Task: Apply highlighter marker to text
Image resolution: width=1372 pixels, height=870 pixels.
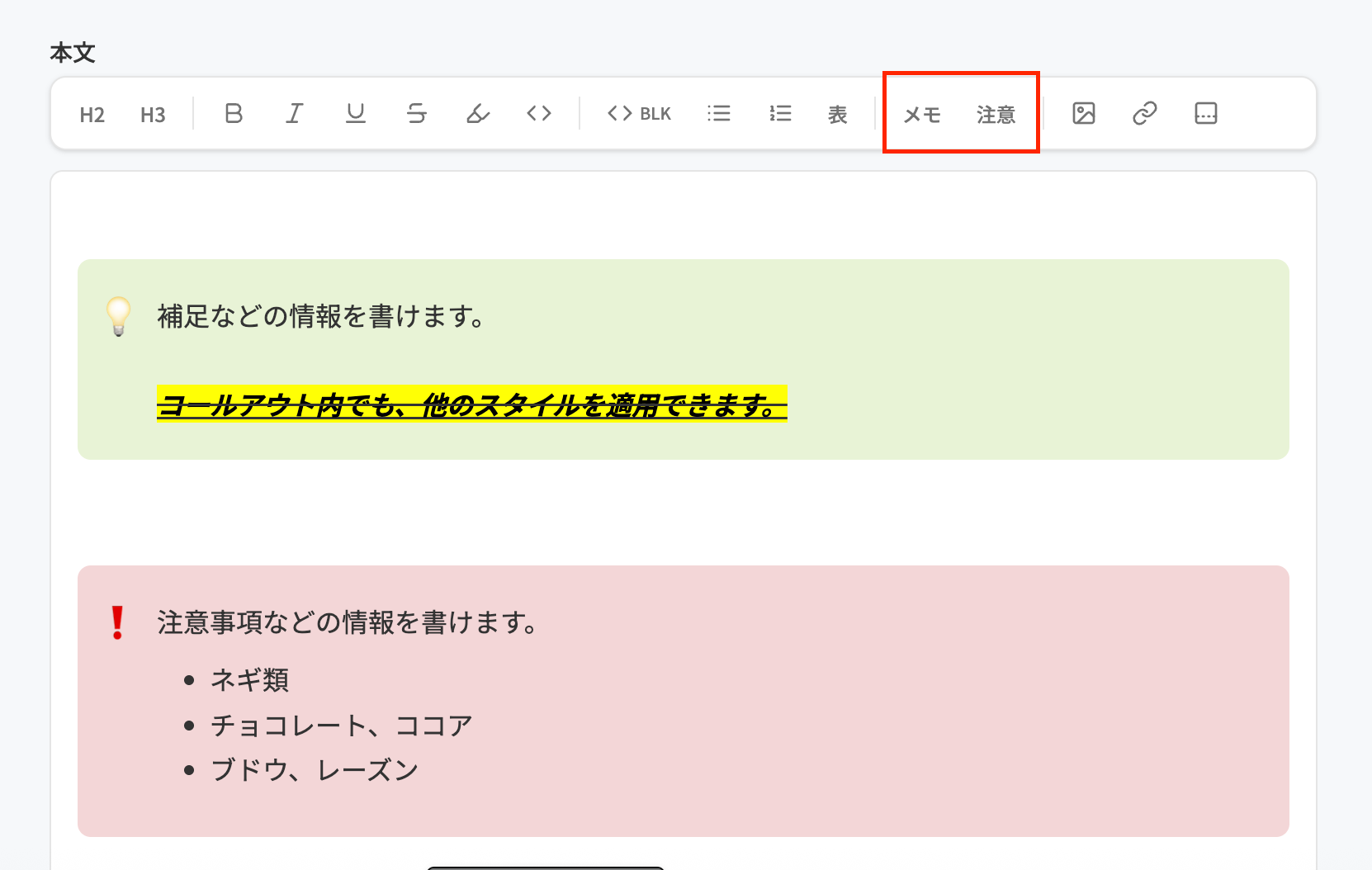Action: (478, 113)
